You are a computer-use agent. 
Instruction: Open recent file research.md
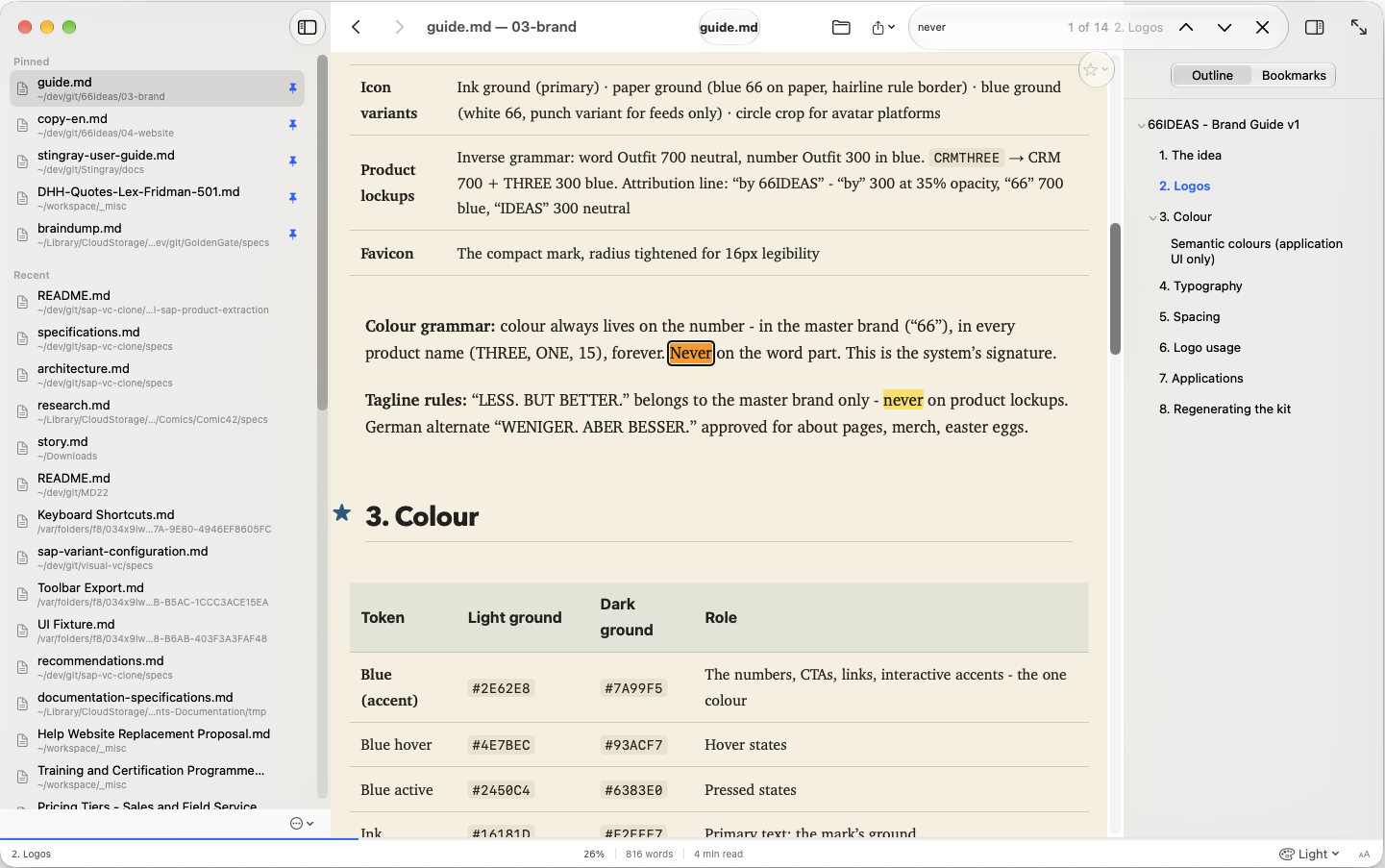[x=157, y=411]
